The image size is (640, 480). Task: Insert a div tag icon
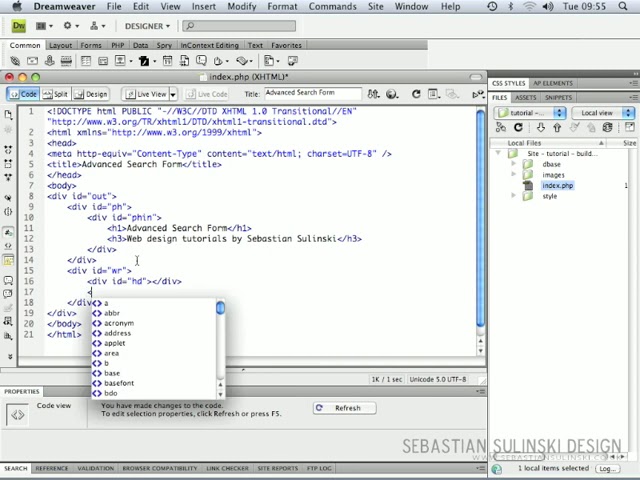pyautogui.click(x=103, y=61)
